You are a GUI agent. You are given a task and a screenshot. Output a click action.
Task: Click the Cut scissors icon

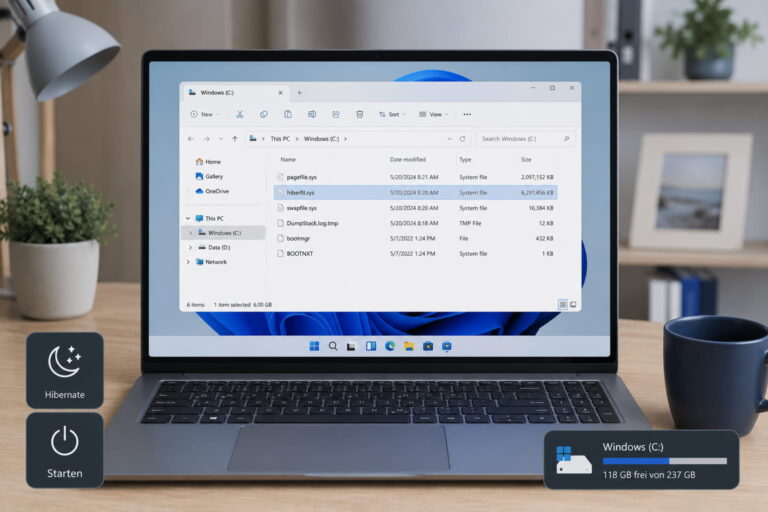240,114
